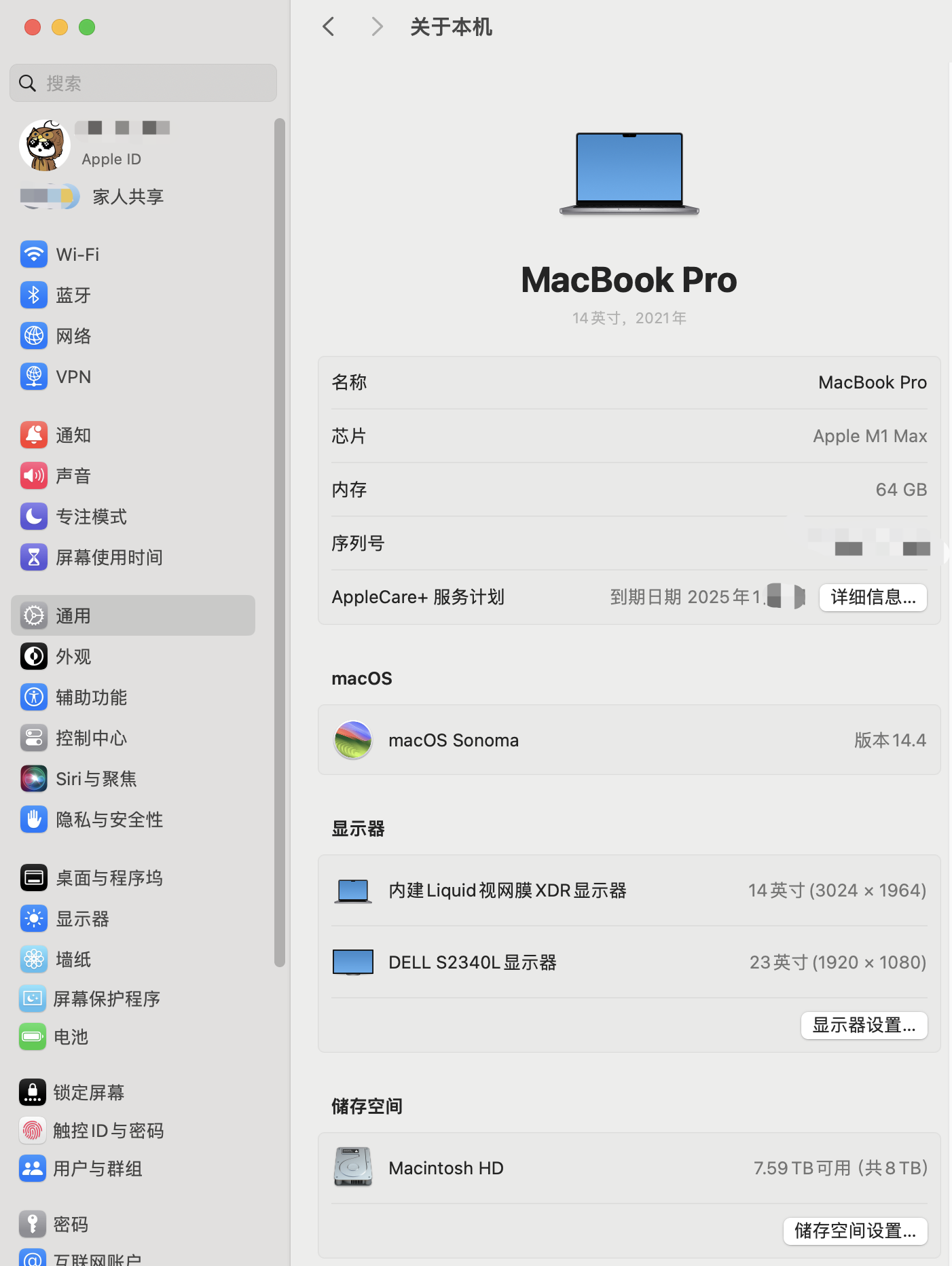Click the built-in Liquid XDR laptop icon
This screenshot has height=1266, width=952.
pos(353,891)
